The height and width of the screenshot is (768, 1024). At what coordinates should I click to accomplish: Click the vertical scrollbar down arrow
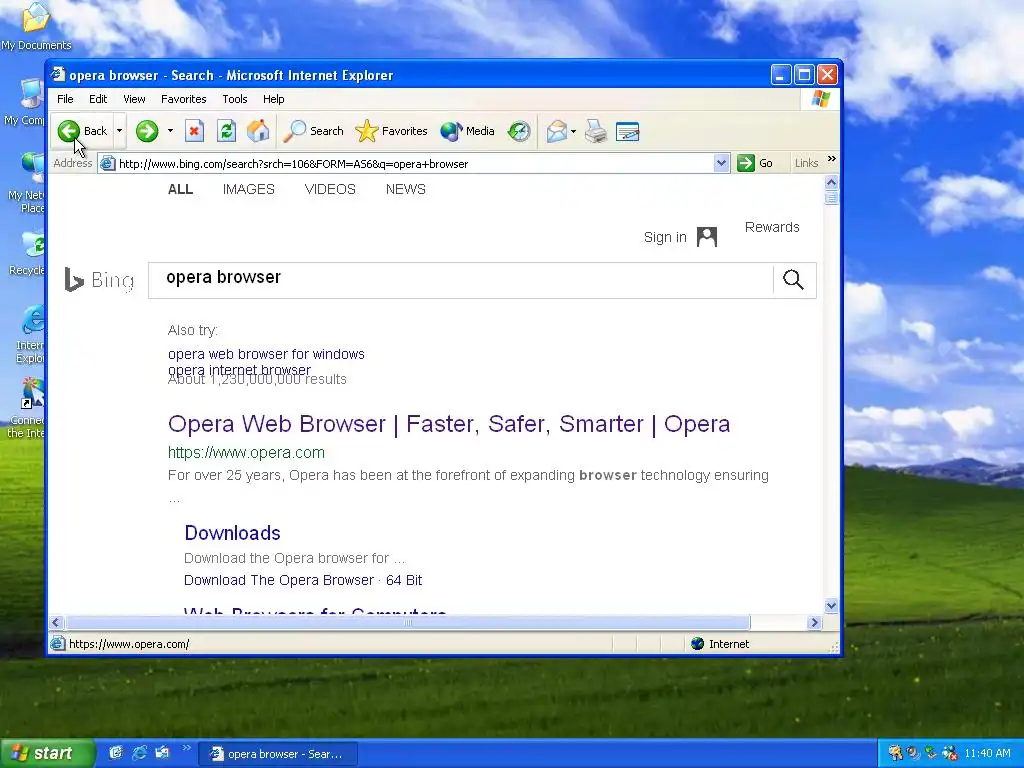pos(831,605)
